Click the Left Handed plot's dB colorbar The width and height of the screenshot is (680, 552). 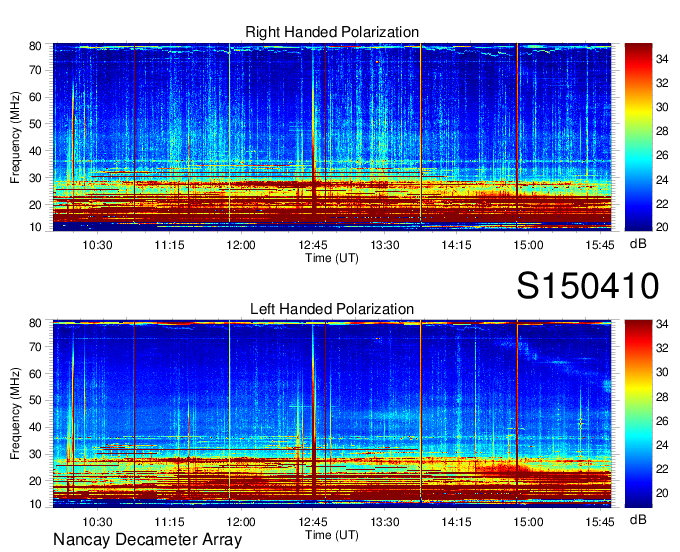click(638, 414)
